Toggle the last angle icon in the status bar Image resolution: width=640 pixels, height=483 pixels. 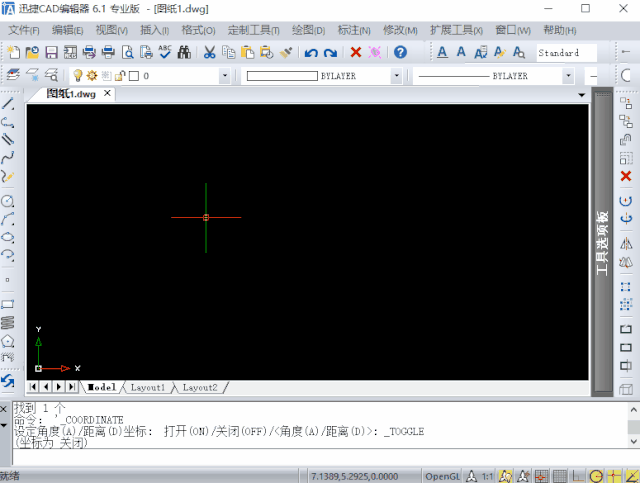pyautogui.click(x=632, y=476)
